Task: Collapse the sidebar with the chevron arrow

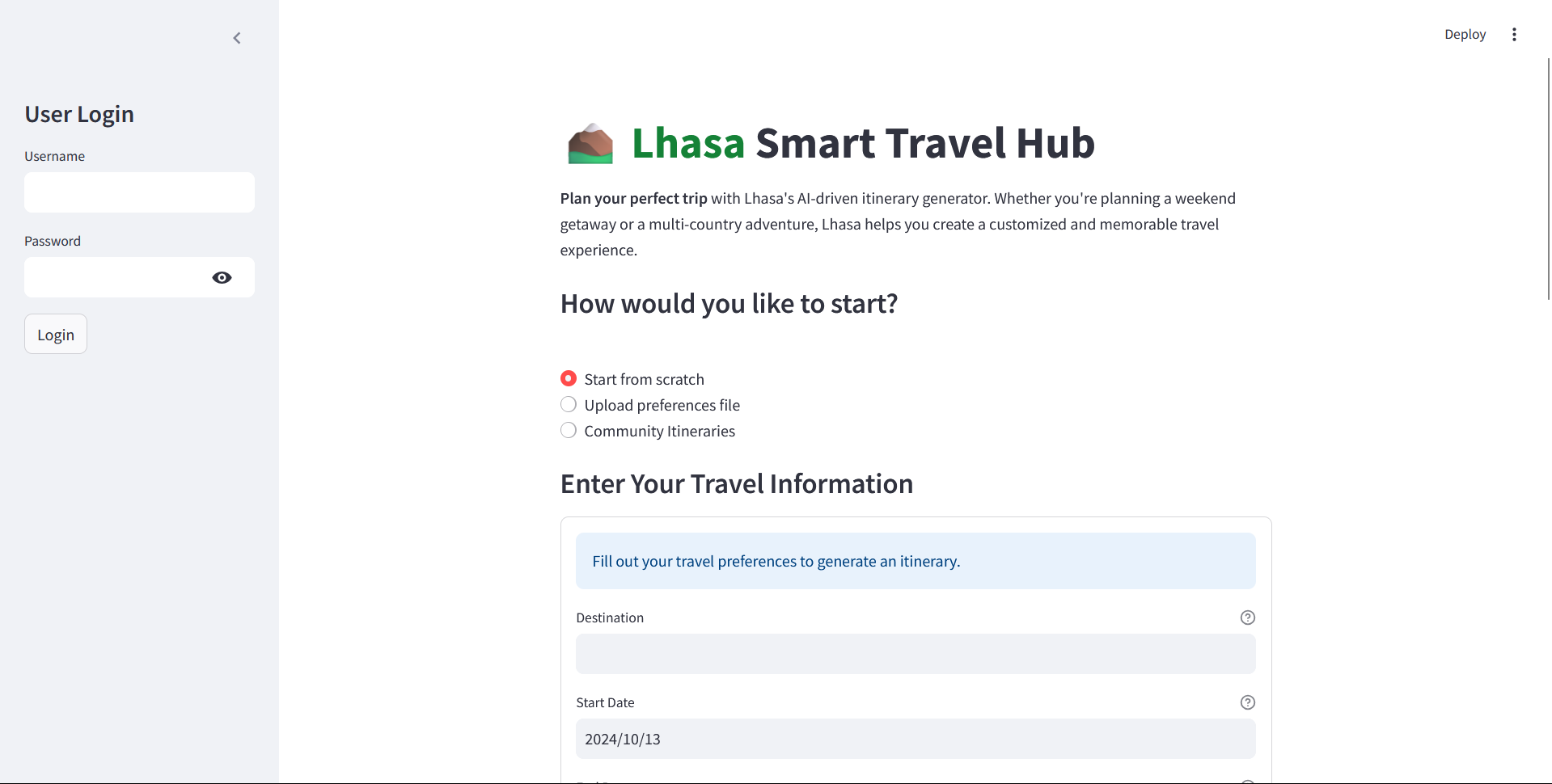Action: [237, 38]
